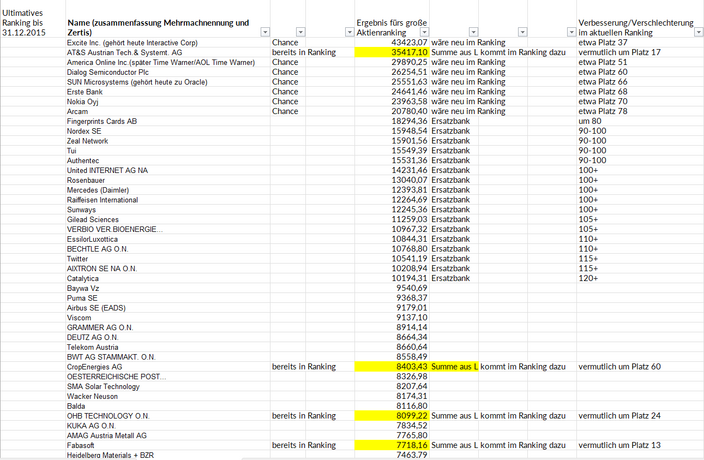The height and width of the screenshot is (460, 704).
Task: Open the Name column filter dropdown
Action: (263, 33)
